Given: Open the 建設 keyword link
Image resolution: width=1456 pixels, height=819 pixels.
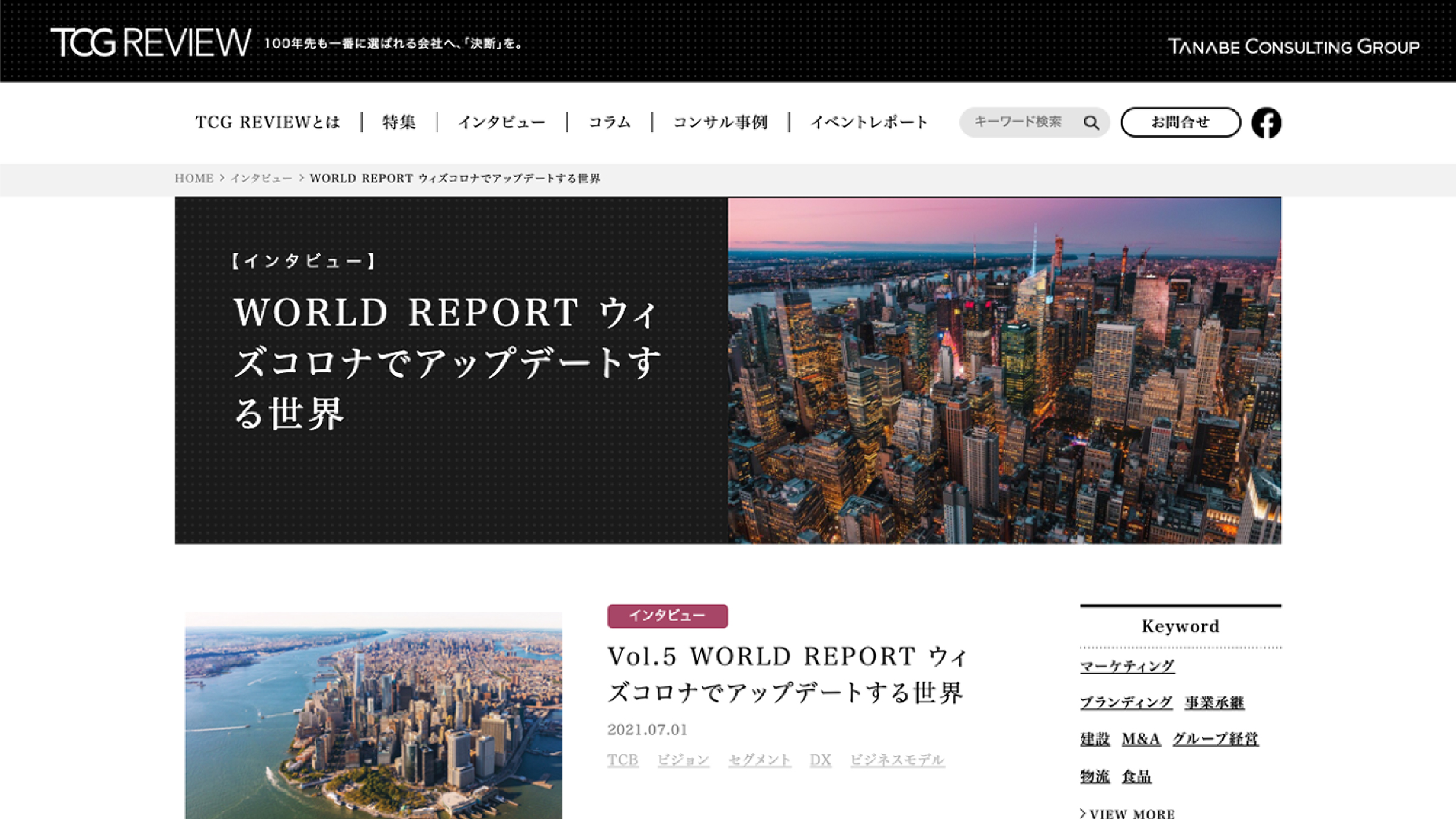Looking at the screenshot, I should coord(1095,739).
